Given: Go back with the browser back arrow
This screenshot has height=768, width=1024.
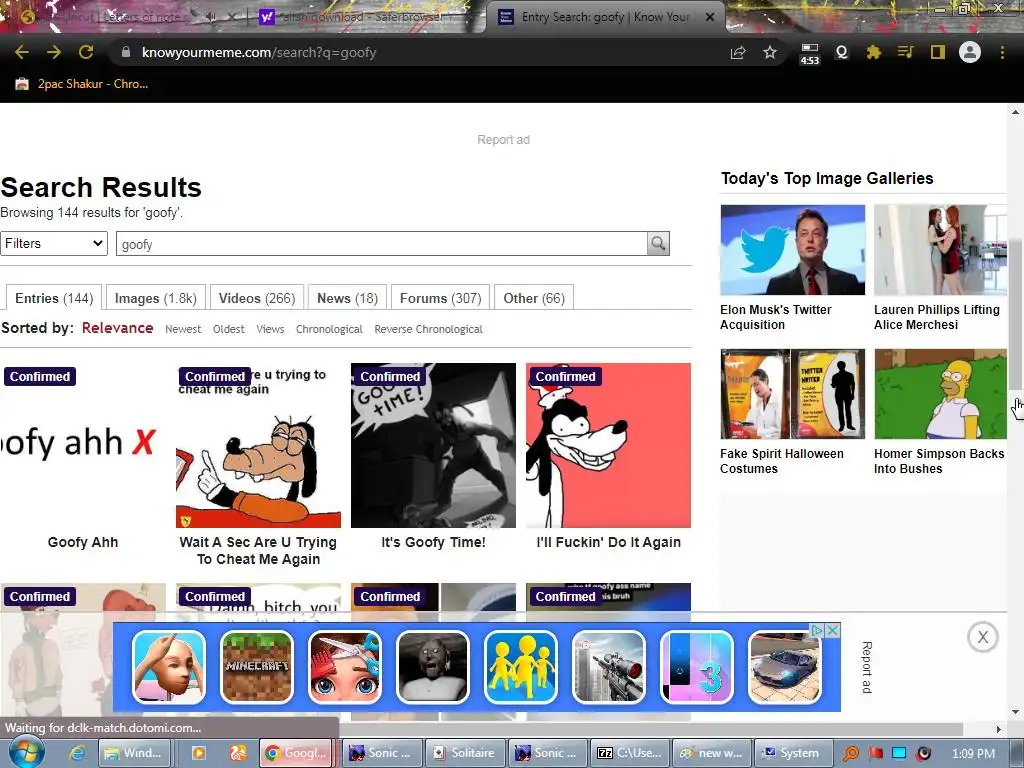Looking at the screenshot, I should click(22, 52).
